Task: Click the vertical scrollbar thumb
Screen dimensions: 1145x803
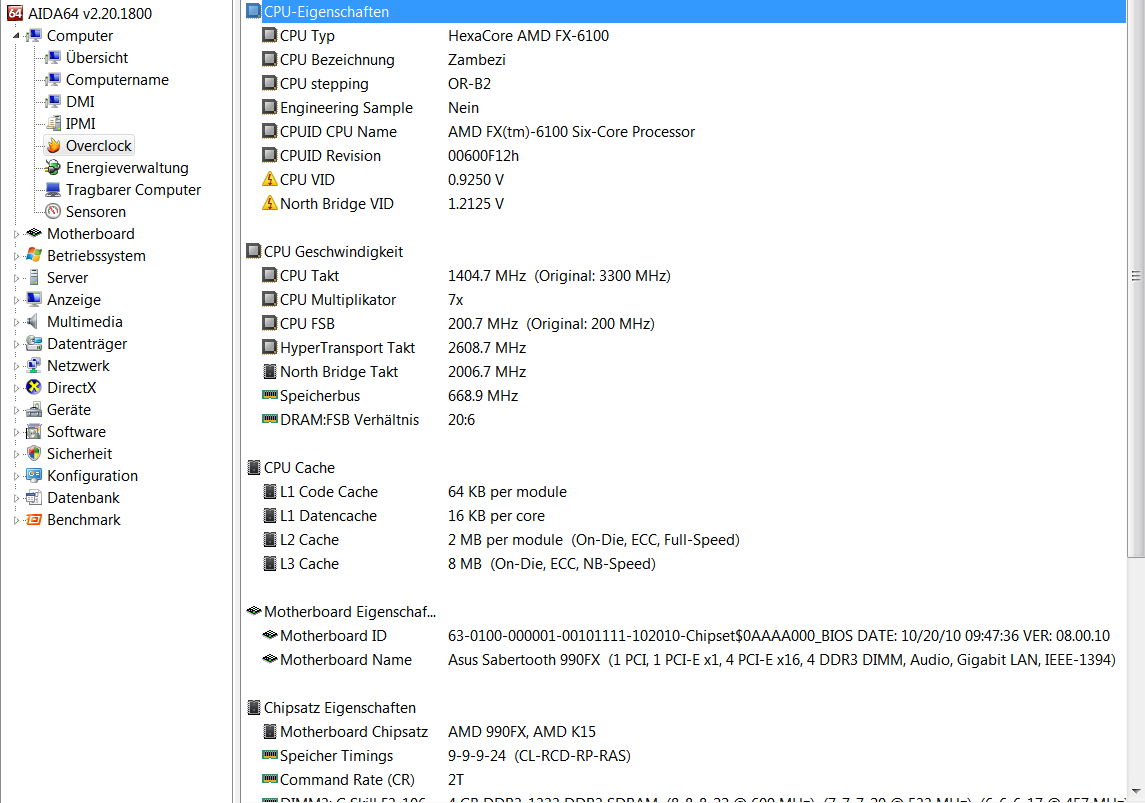Action: 1136,276
